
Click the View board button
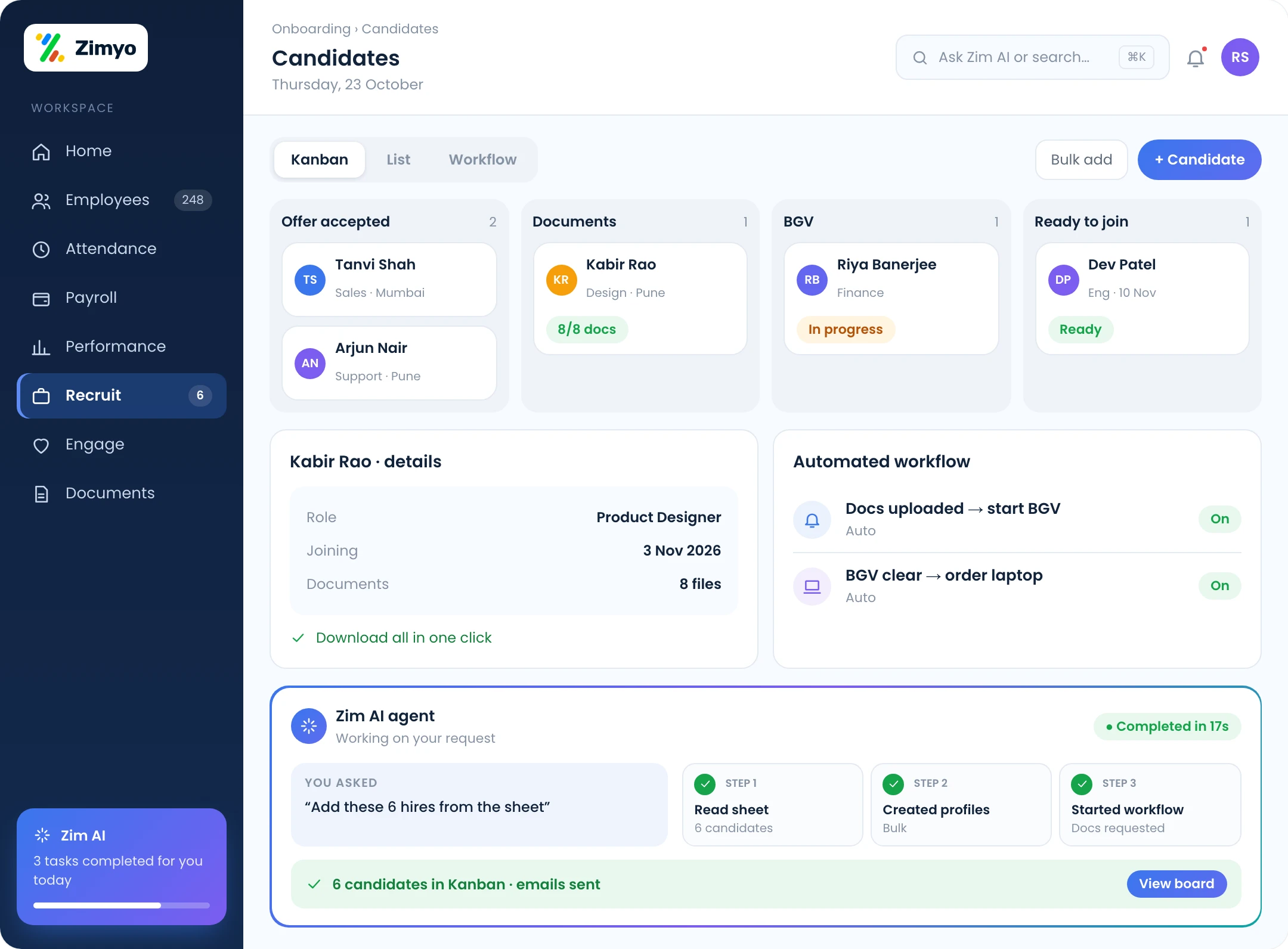tap(1176, 884)
